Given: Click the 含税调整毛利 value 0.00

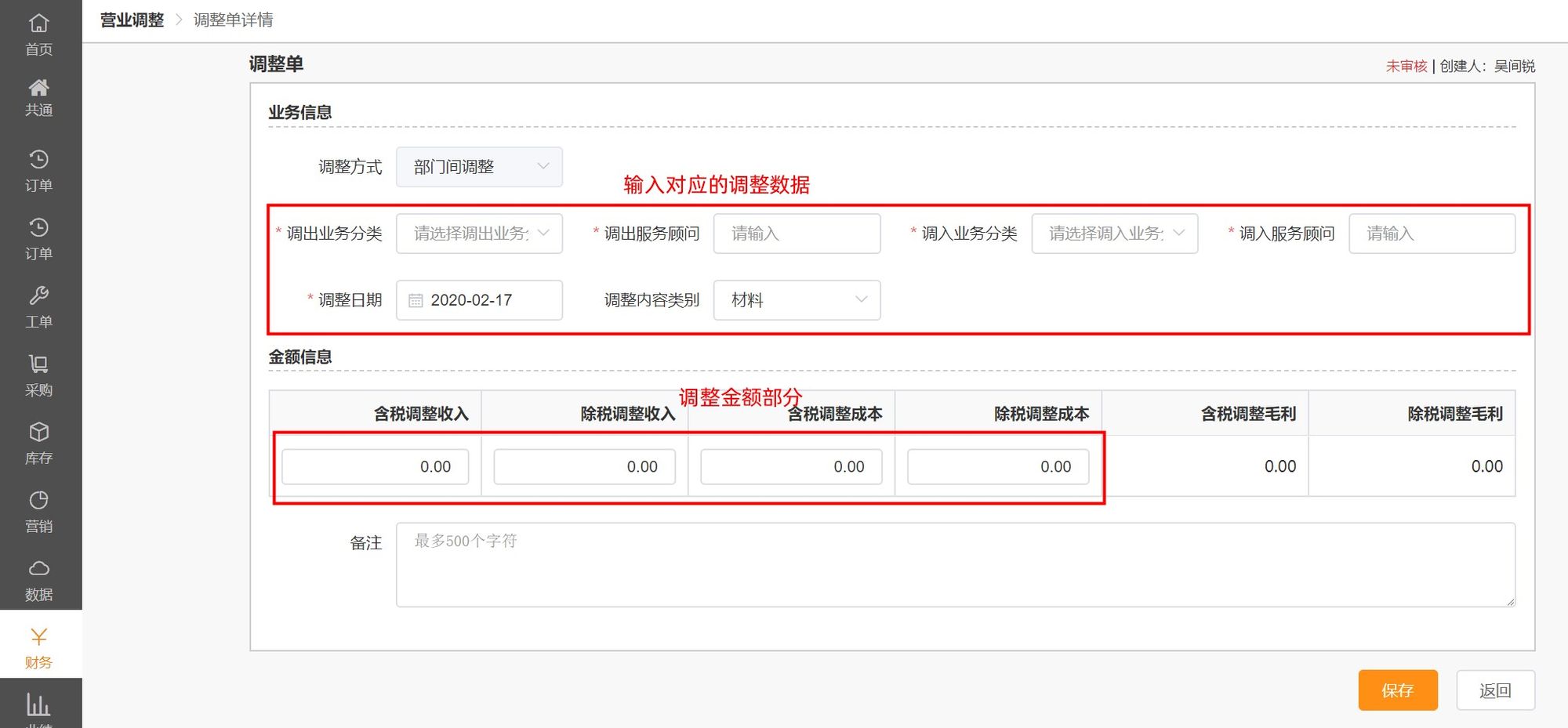Looking at the screenshot, I should (1280, 466).
